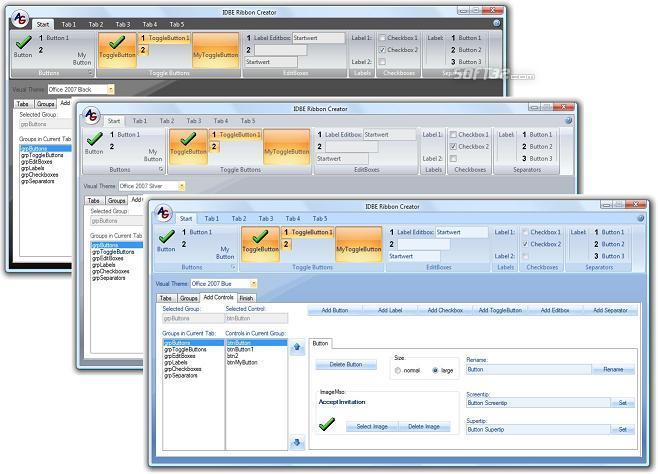Open Visual Theme dropdown showing Office 2007 Blue
Image resolution: width=658 pixels, height=474 pixels.
[x=253, y=284]
